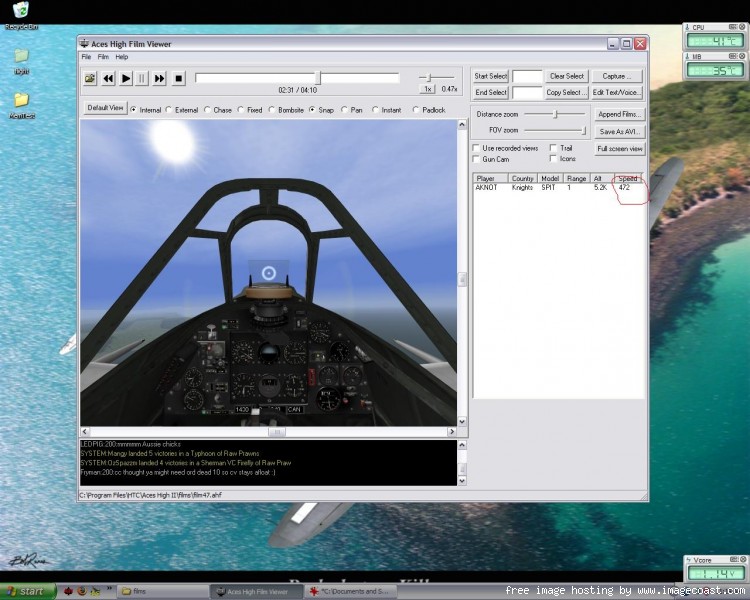
Task: Open the Recycle Bin desktop icon
Action: [20, 12]
